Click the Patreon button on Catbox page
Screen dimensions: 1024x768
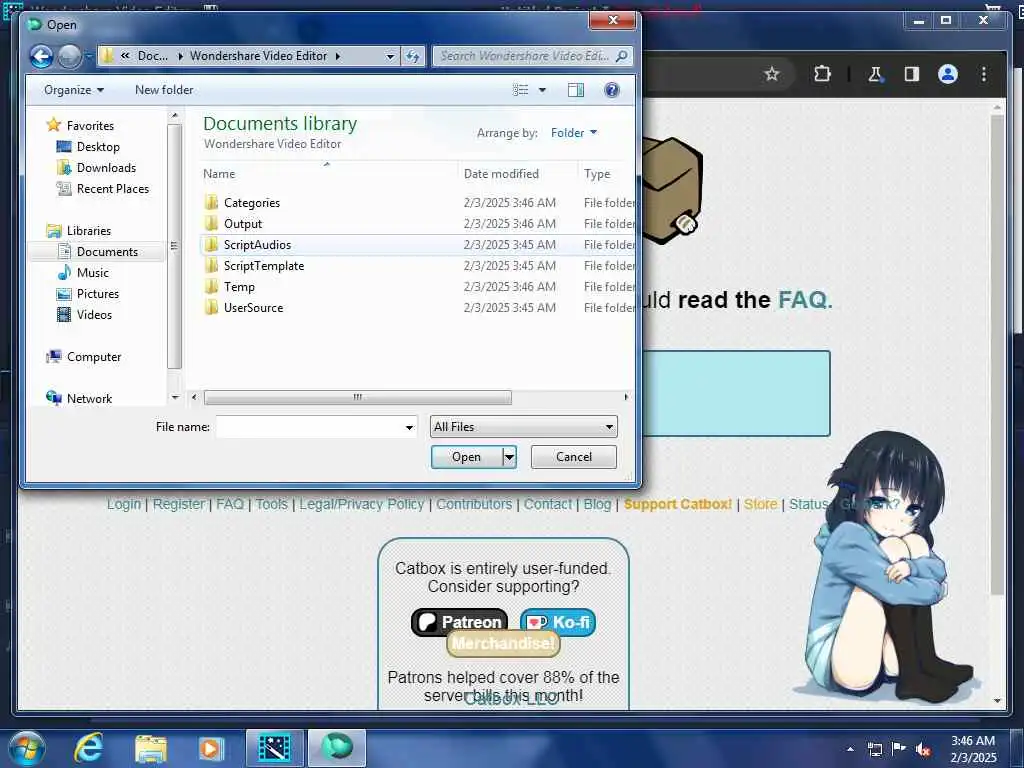pyautogui.click(x=460, y=622)
